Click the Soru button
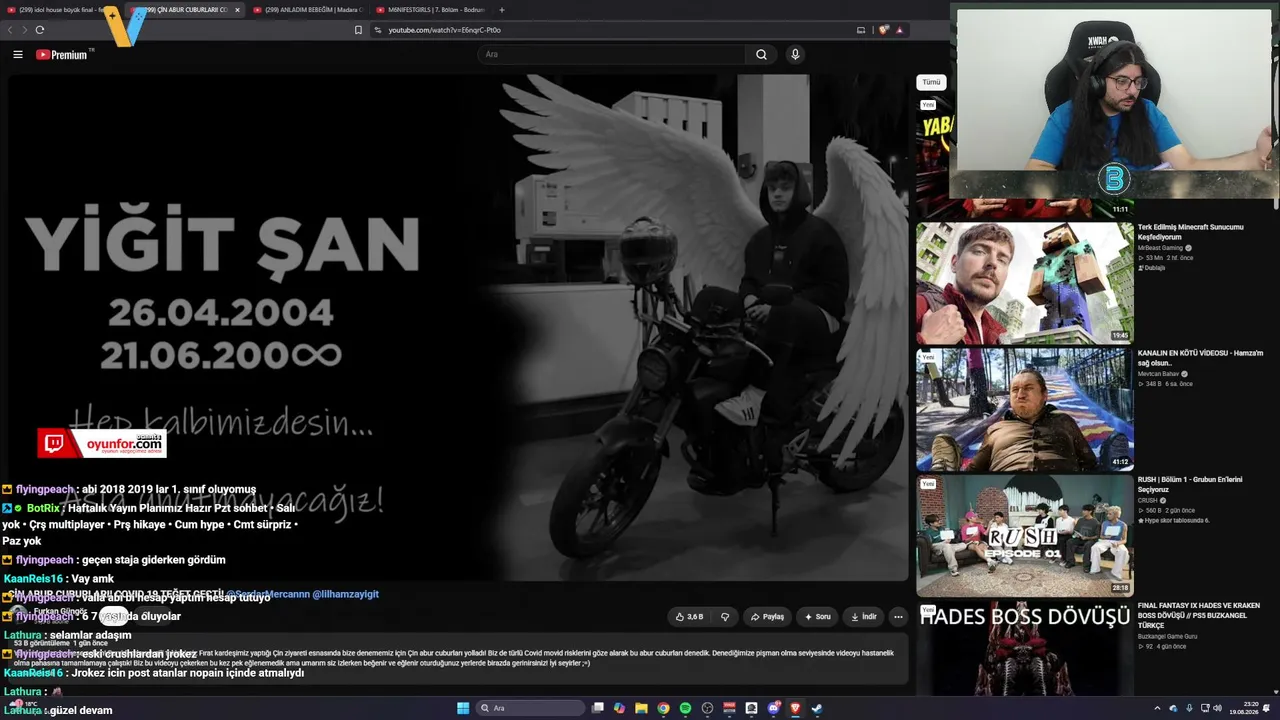Viewport: 1280px width, 720px height. tap(817, 617)
